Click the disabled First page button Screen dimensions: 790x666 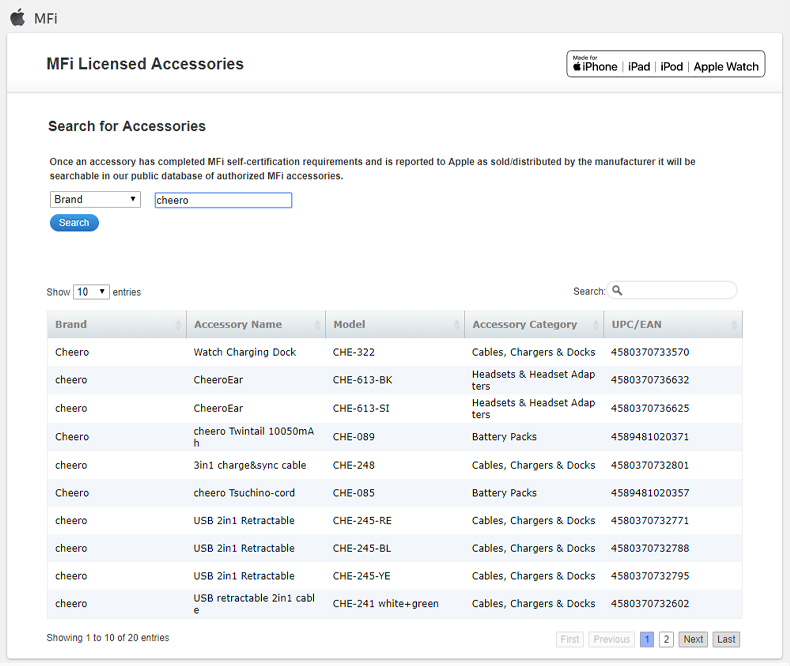(x=570, y=639)
